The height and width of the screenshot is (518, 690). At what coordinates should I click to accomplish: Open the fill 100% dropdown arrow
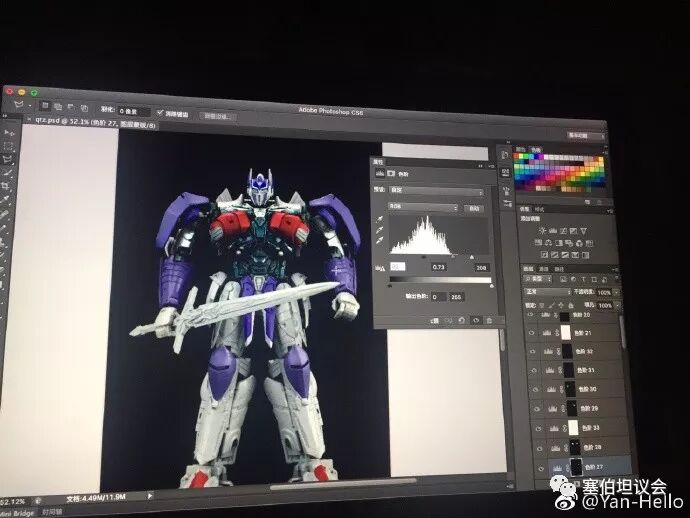click(617, 305)
